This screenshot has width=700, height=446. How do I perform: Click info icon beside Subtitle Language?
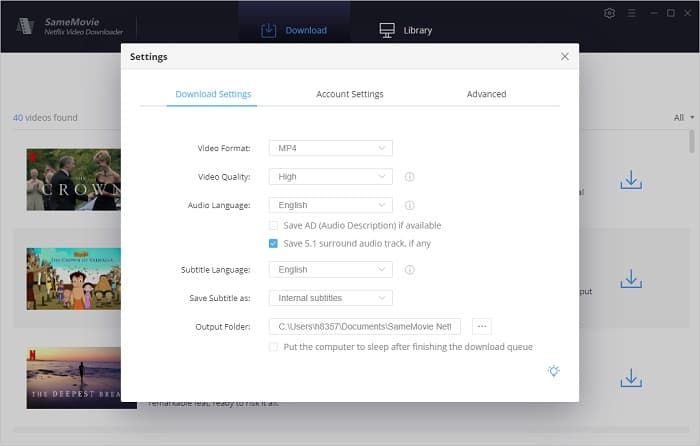[410, 270]
